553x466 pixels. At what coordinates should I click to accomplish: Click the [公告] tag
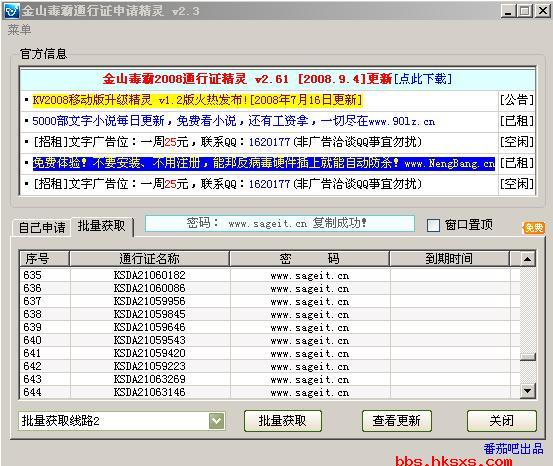tap(517, 100)
